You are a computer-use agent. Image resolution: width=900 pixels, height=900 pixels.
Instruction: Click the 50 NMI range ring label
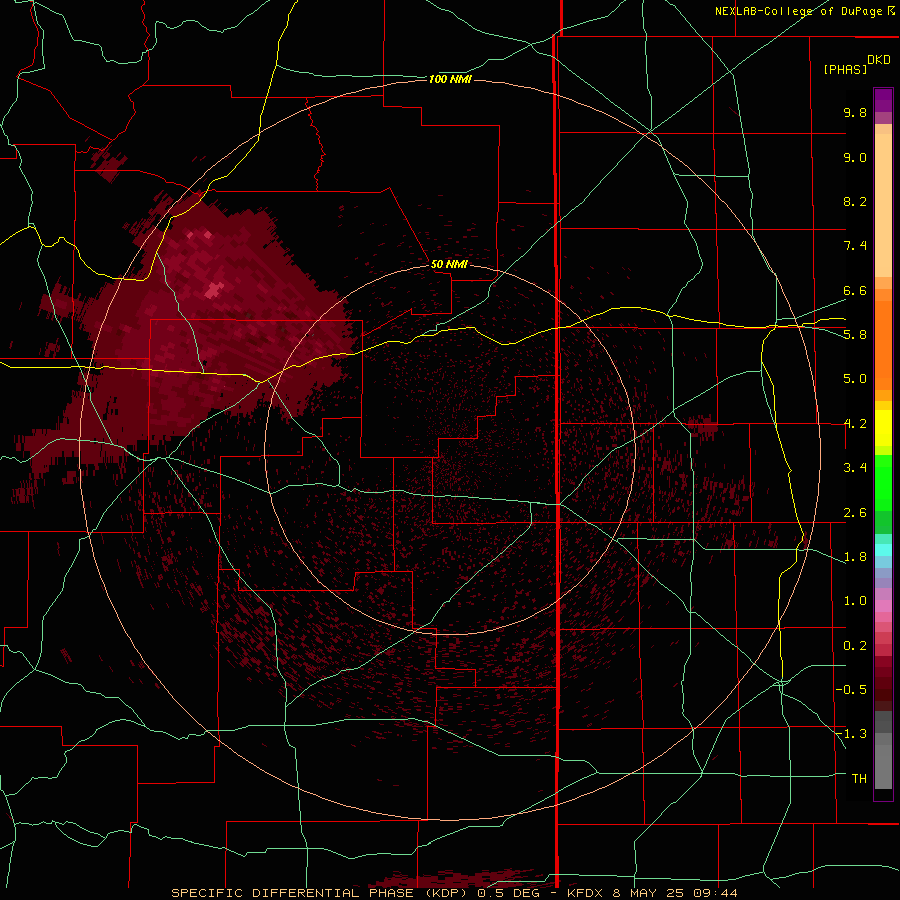[449, 264]
